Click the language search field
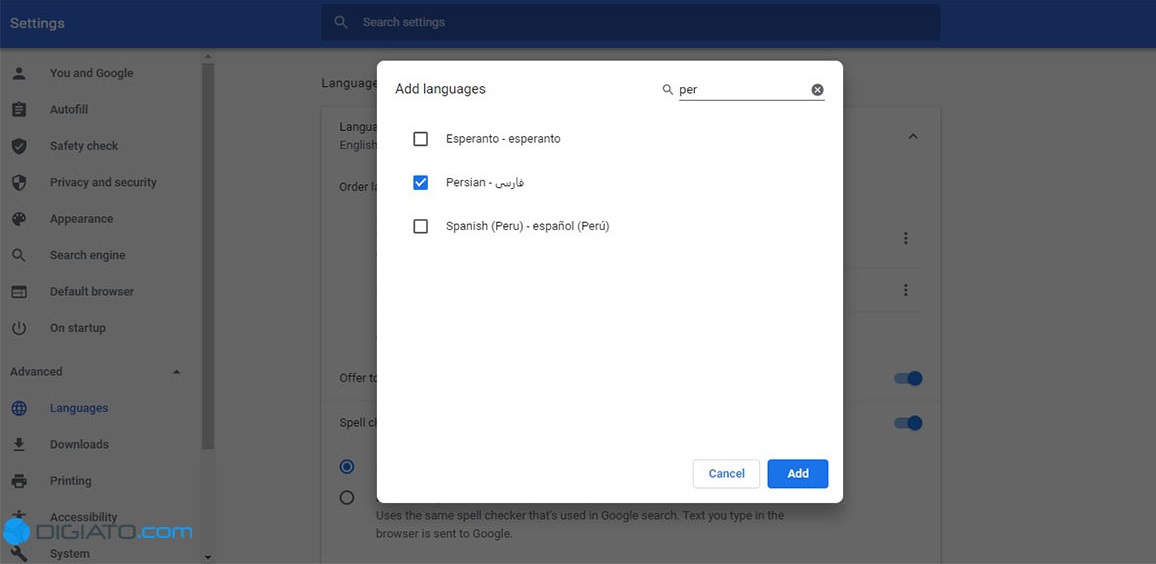 742,90
